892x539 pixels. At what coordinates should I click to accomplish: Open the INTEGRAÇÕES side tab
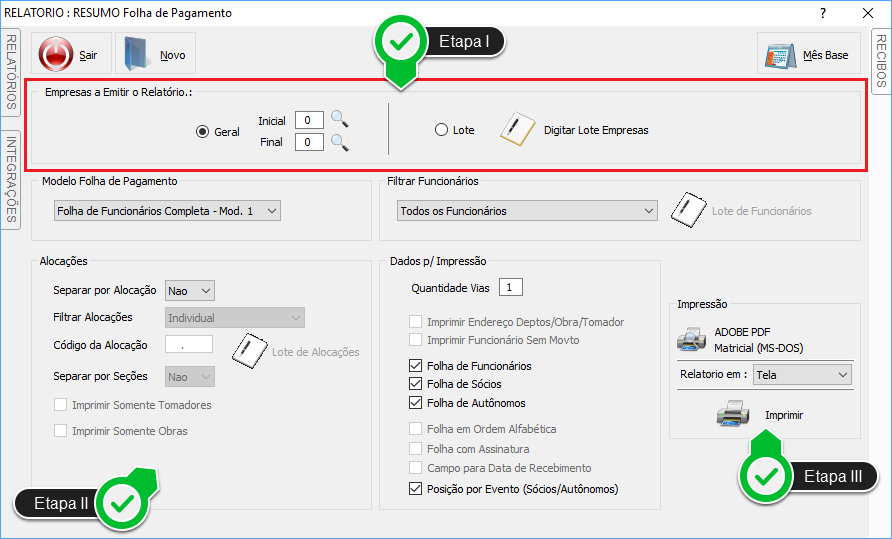click(x=11, y=180)
